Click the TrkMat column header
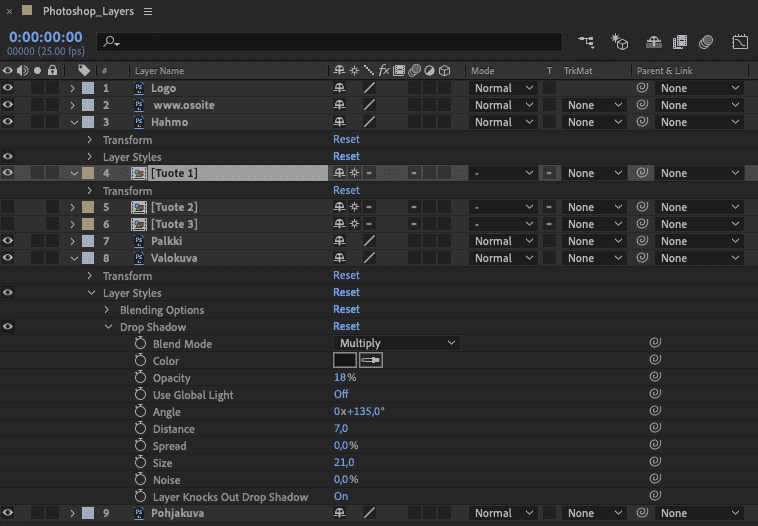The width and height of the screenshot is (758, 526). point(578,71)
